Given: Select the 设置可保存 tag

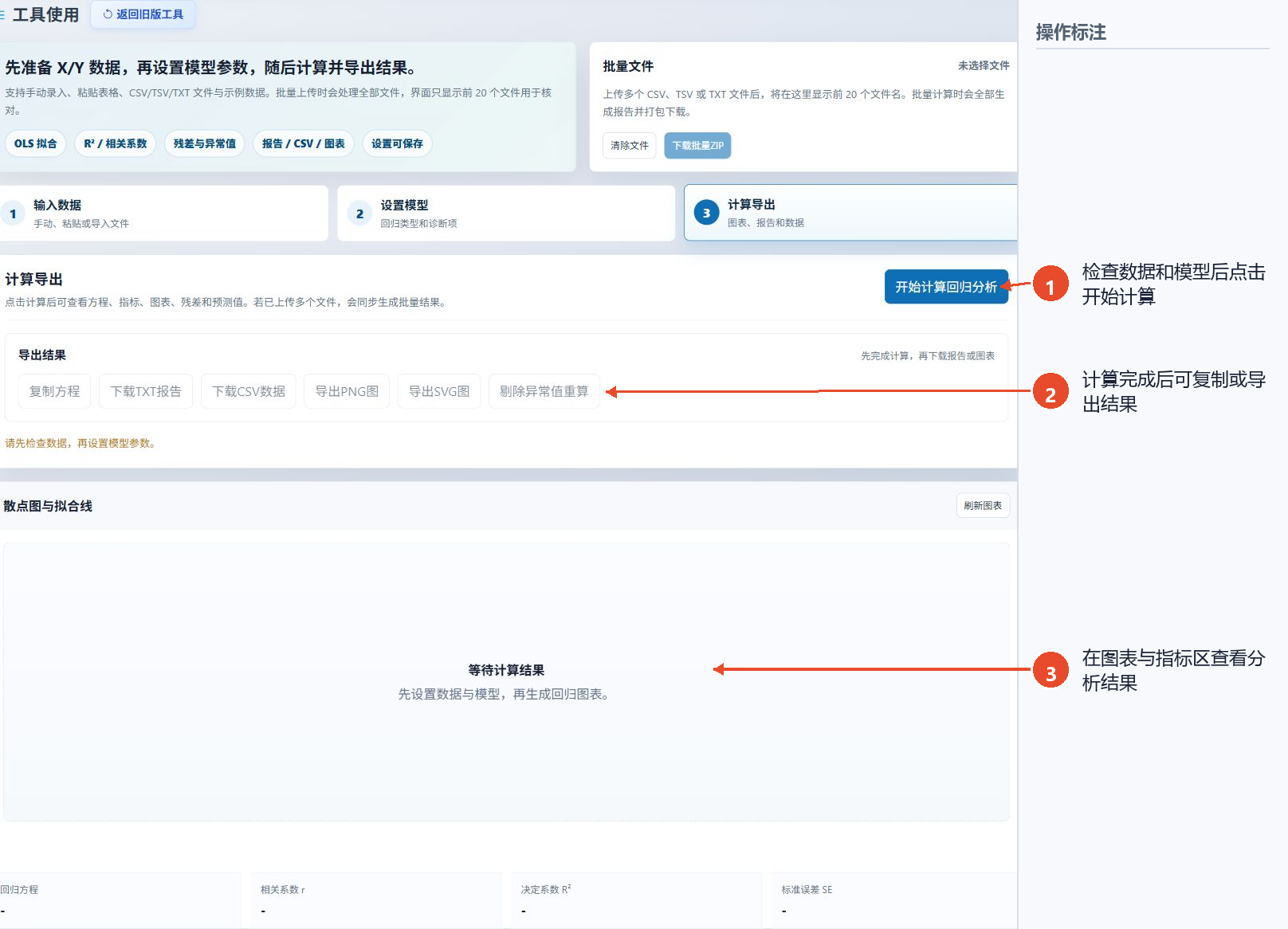Looking at the screenshot, I should coord(397,143).
